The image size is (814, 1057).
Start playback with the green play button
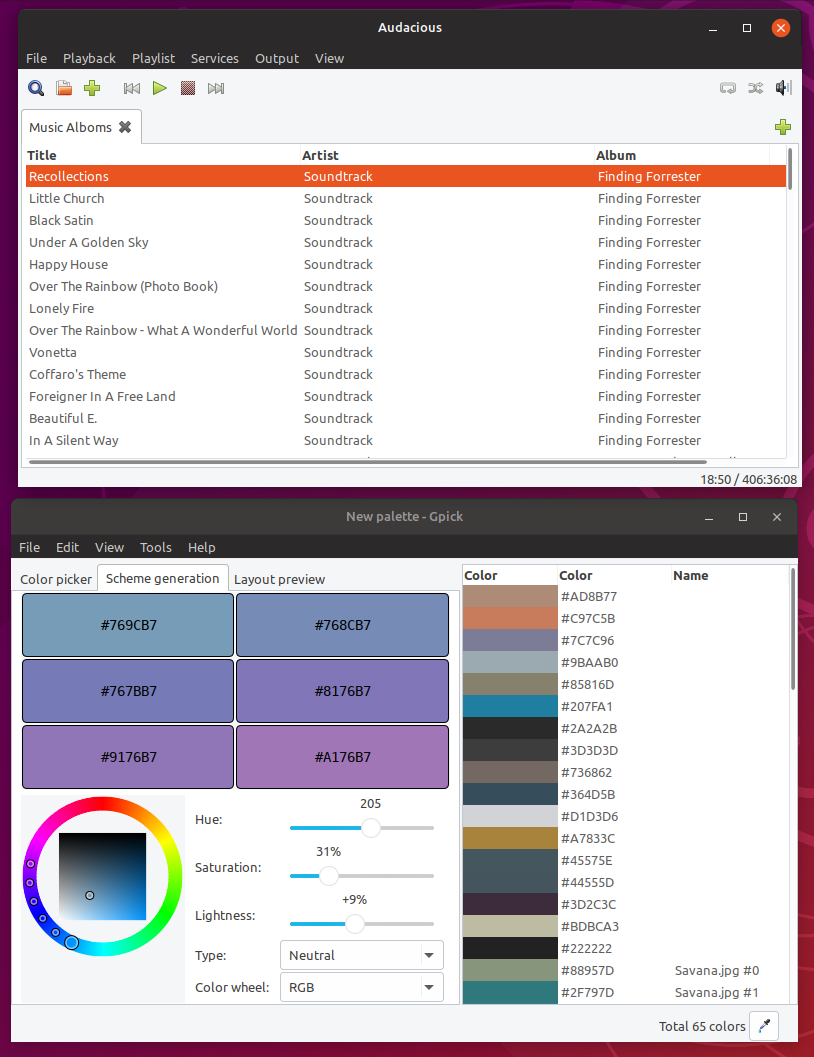[x=160, y=88]
